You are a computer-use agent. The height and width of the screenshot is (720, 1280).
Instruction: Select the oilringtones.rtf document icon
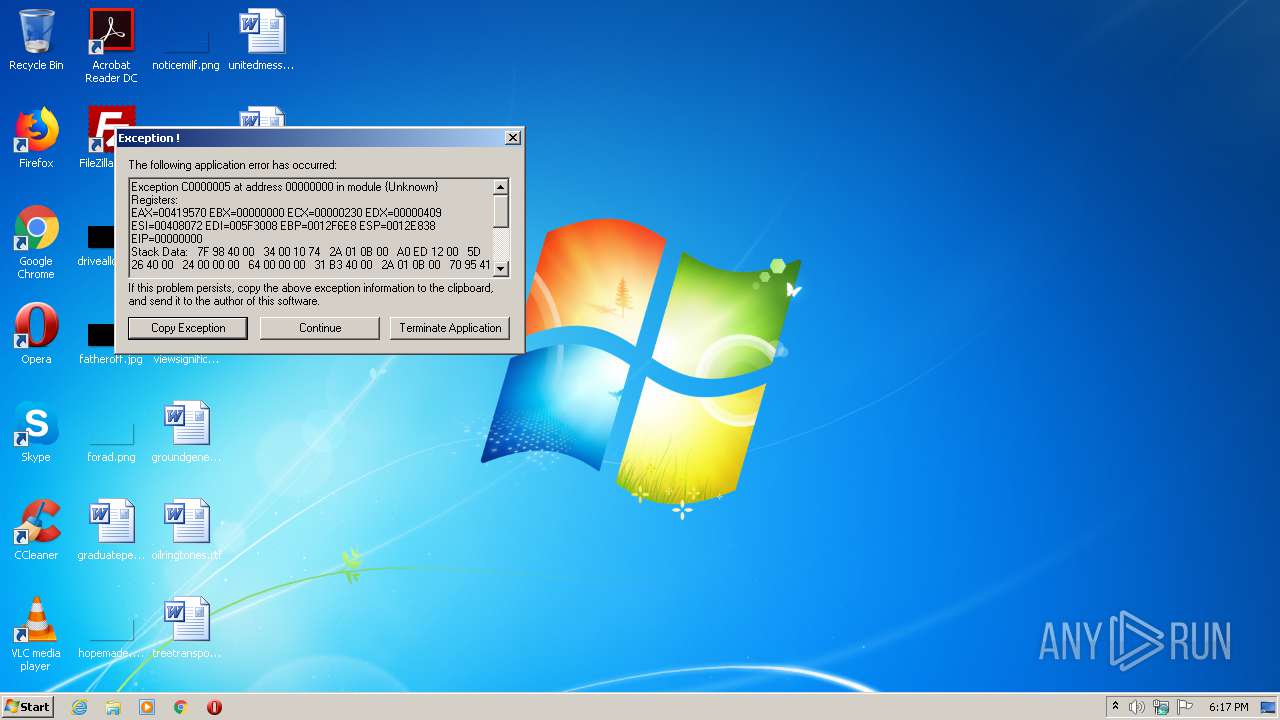[x=186, y=530]
